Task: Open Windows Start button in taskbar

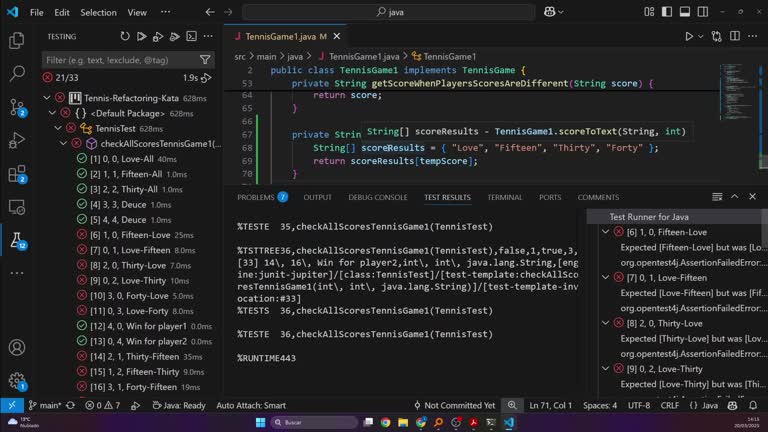Action: 261,422
